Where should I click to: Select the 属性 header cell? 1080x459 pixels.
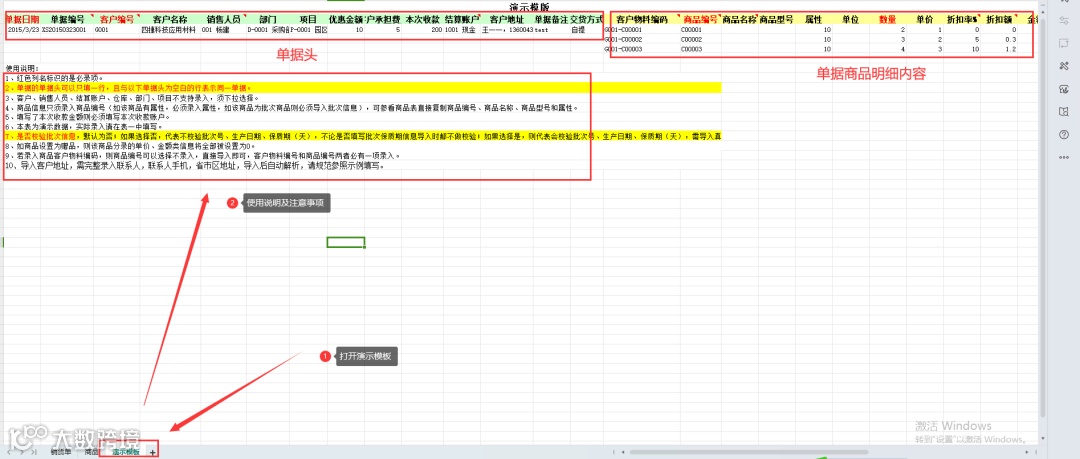pos(813,19)
